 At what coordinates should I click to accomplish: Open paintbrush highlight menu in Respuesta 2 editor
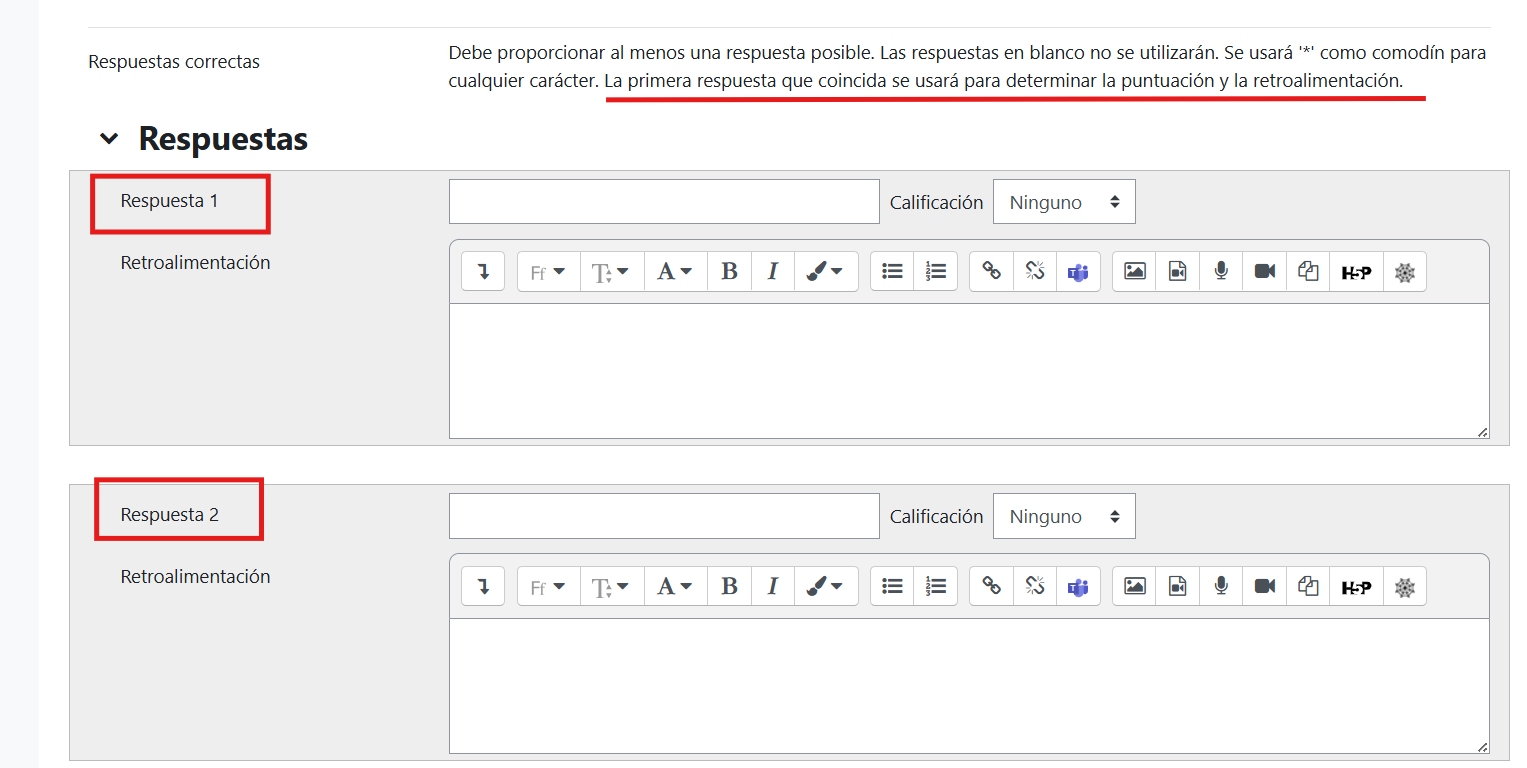(x=826, y=586)
